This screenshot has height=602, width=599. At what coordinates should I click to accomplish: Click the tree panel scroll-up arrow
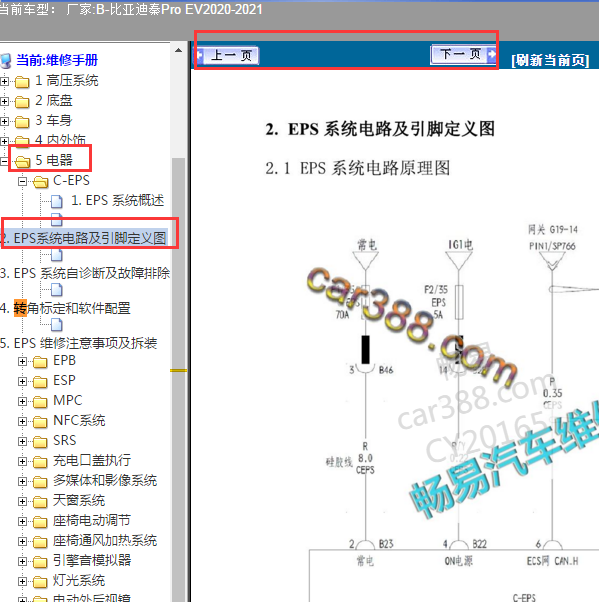click(179, 50)
